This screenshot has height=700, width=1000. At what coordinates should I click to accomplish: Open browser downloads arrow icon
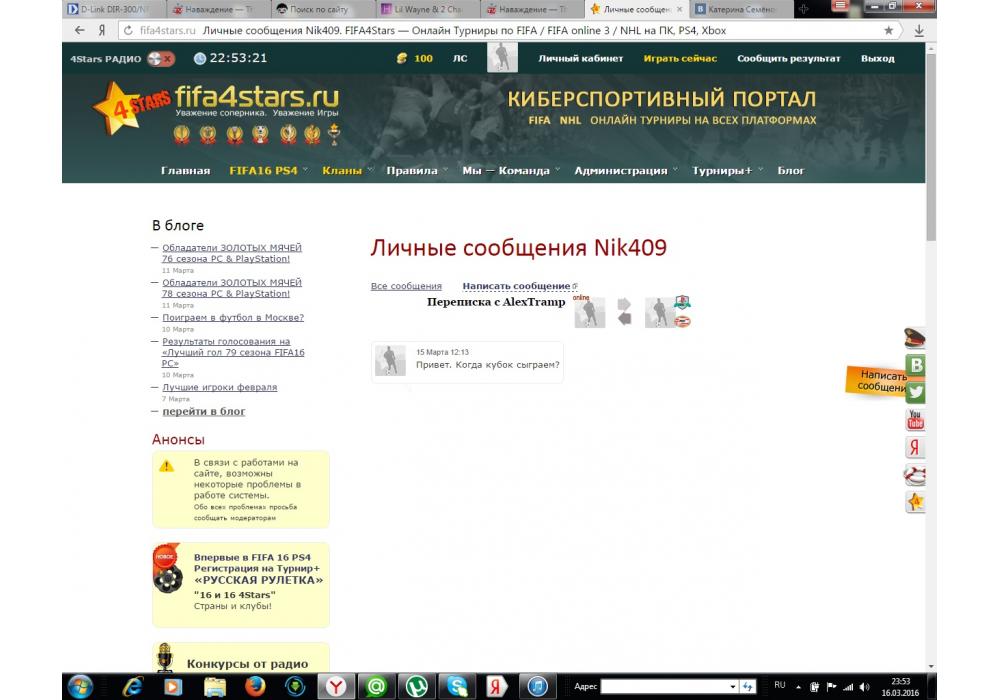coord(919,31)
